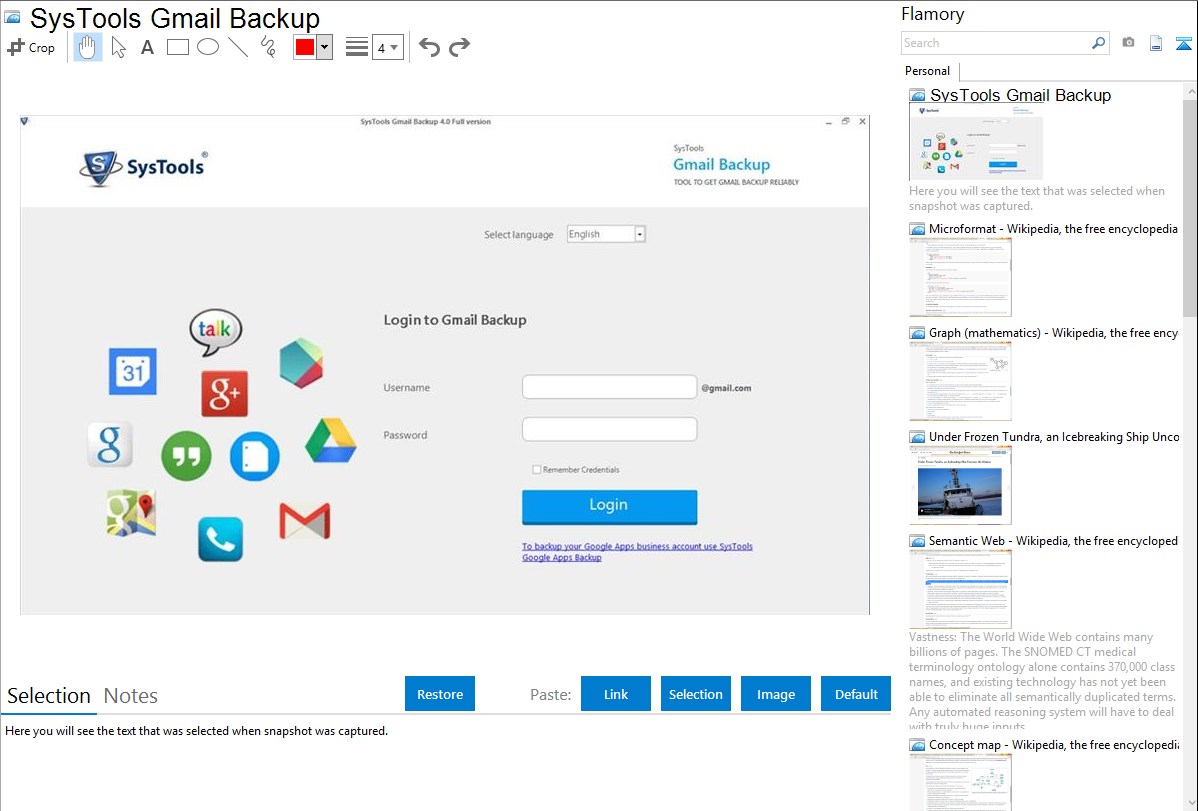The width and height of the screenshot is (1198, 811).
Task: Open the Concept map snapshot thumbnail
Action: click(960, 783)
